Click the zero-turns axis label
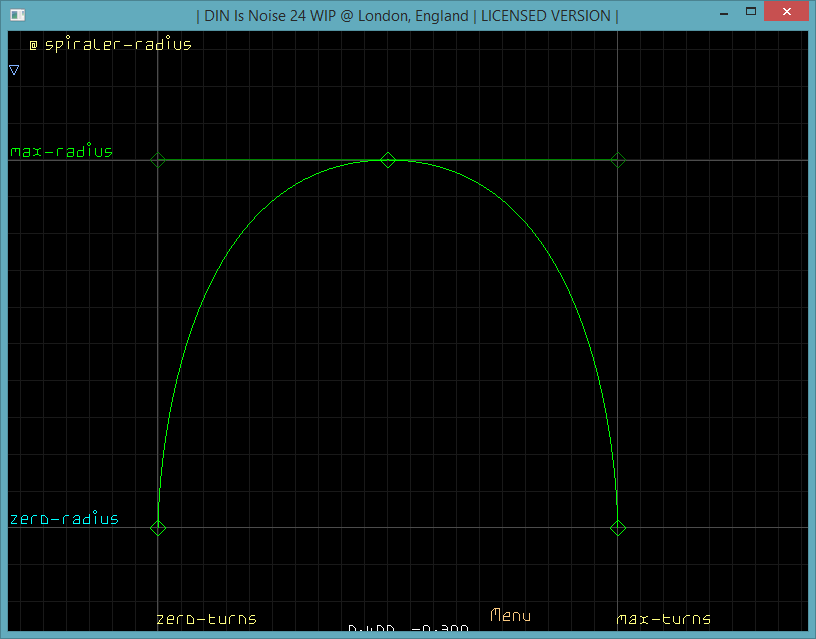This screenshot has height=639, width=816. tap(206, 619)
